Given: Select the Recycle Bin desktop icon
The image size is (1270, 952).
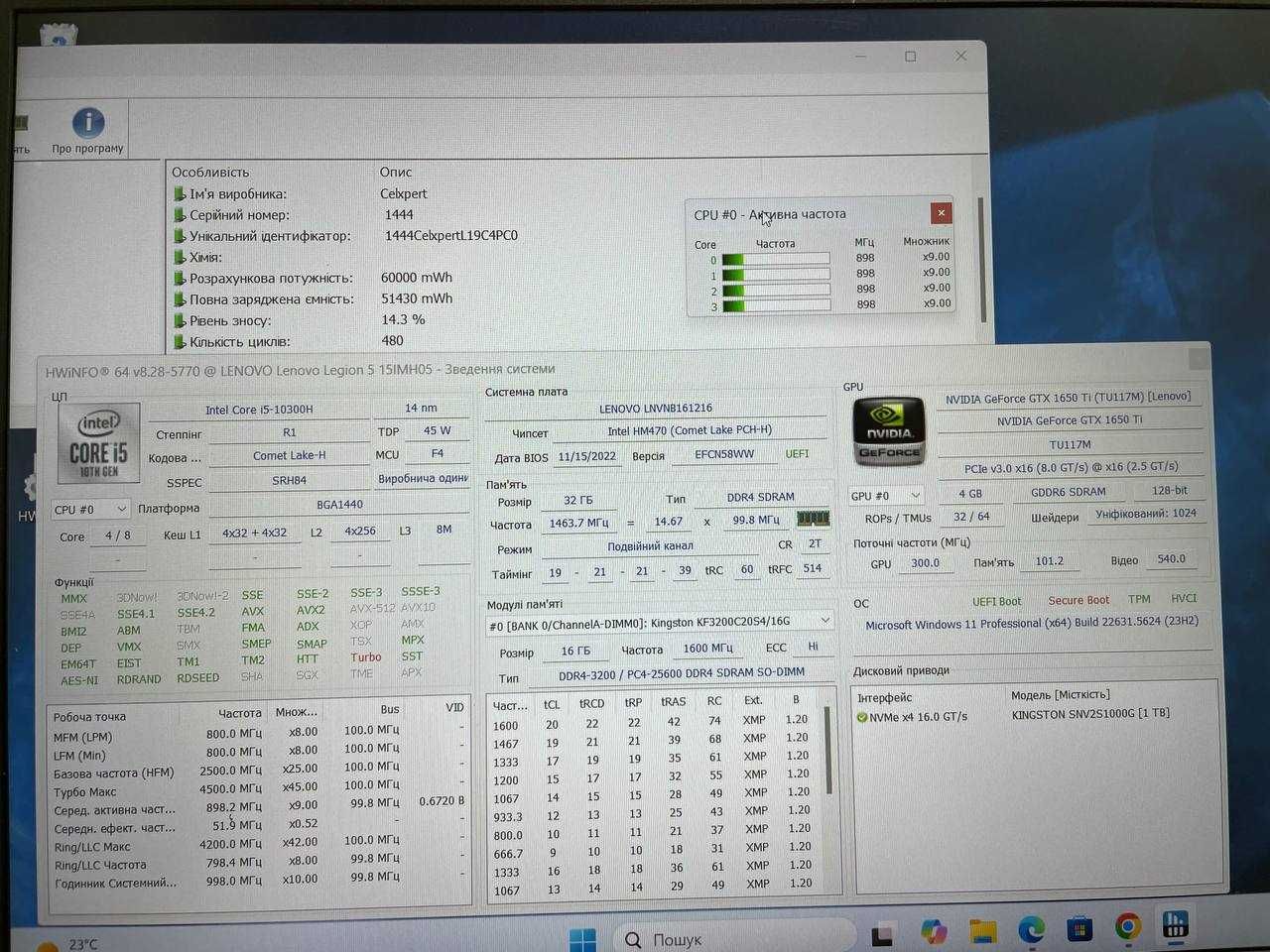Looking at the screenshot, I should tap(58, 37).
